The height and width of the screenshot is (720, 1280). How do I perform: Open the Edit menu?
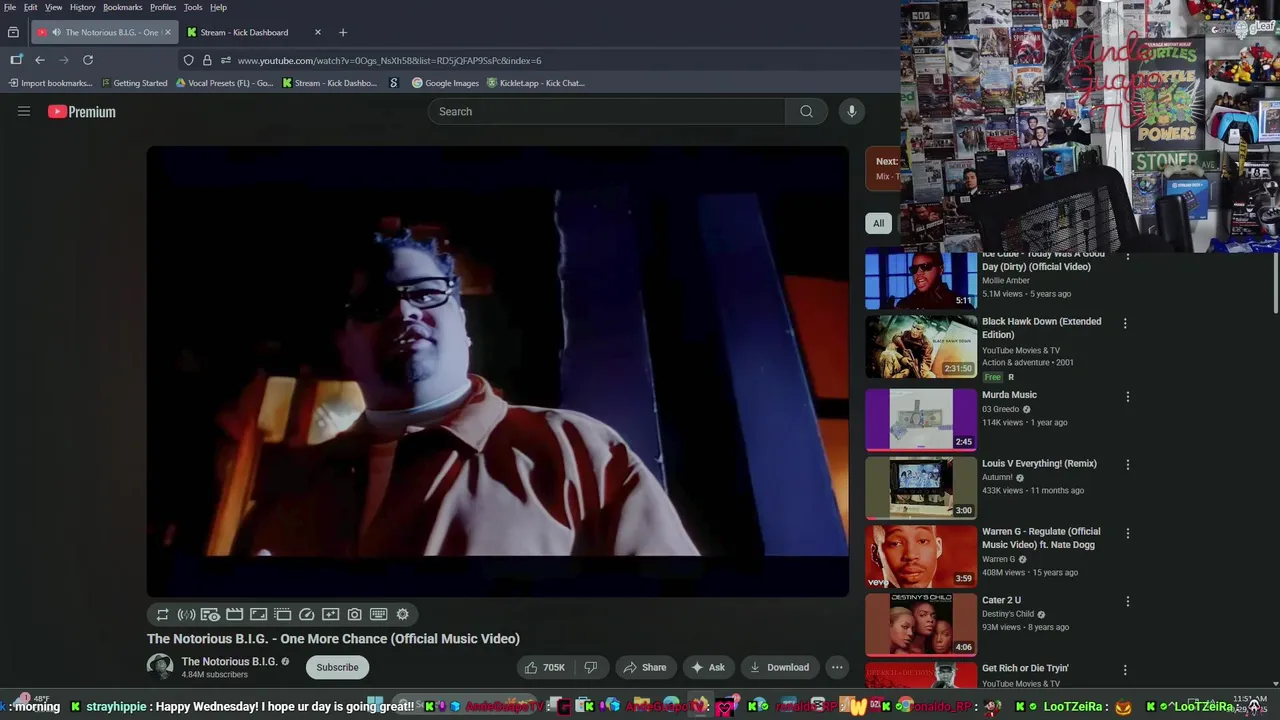click(31, 7)
